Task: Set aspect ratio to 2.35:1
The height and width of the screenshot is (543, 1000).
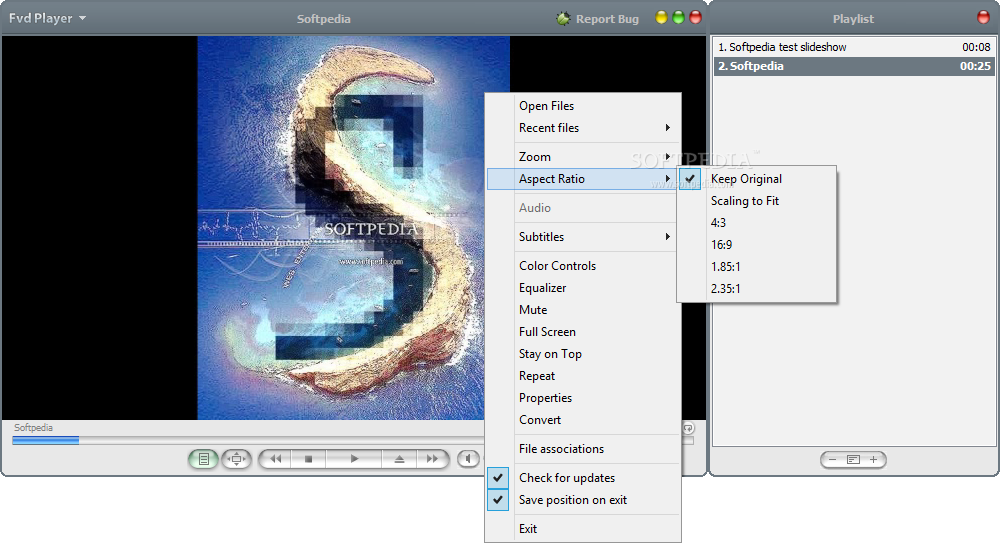Action: (x=757, y=289)
